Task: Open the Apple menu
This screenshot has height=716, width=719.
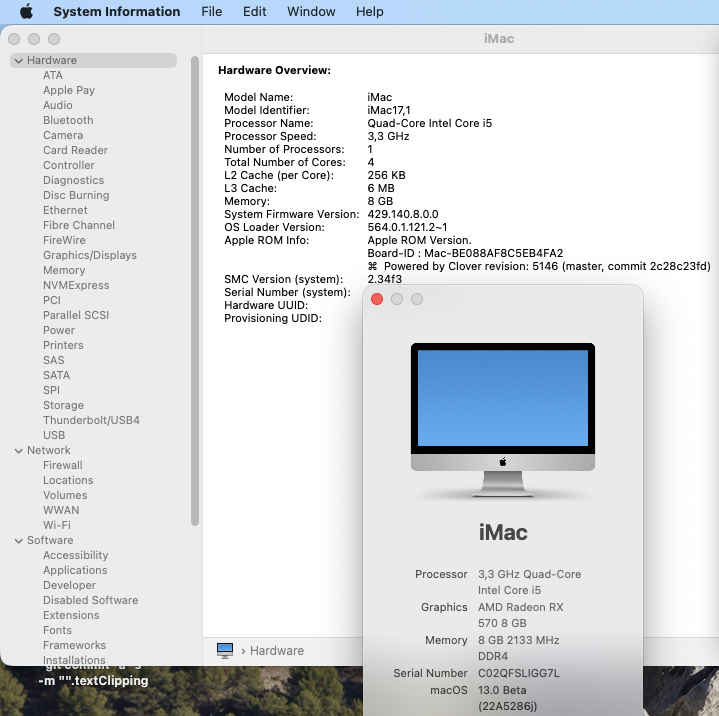Action: tap(27, 11)
